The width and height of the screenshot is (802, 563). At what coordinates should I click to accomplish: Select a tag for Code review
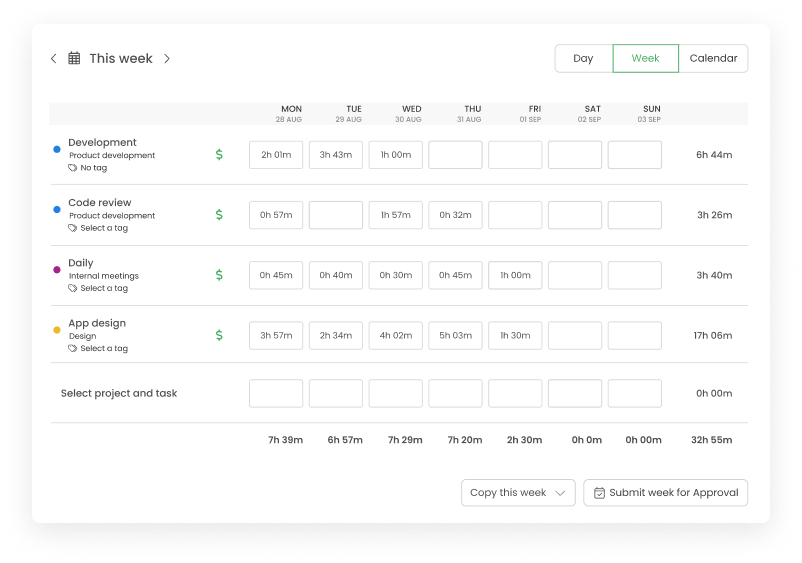[x=104, y=228]
